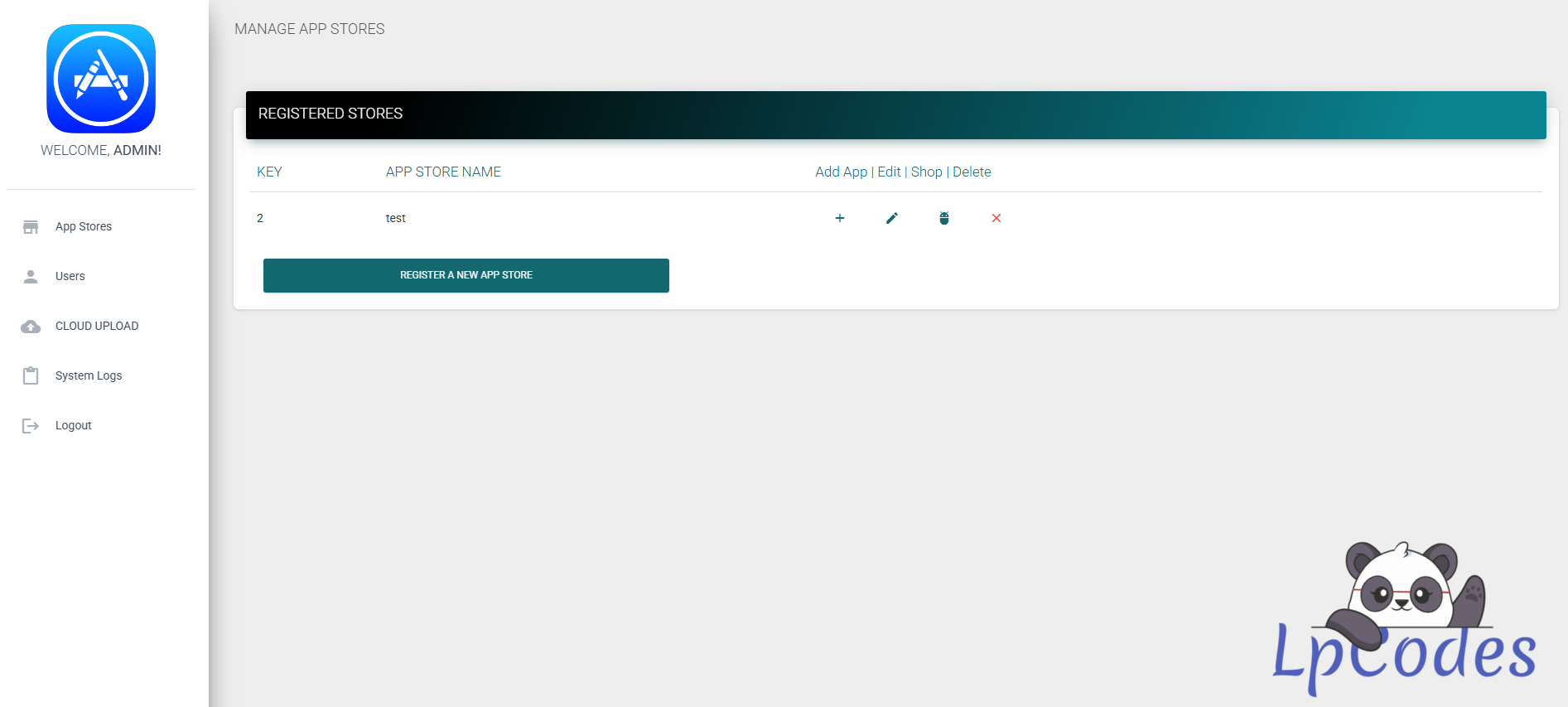Open the App Stores menu label
The image size is (1568, 707).
[84, 227]
